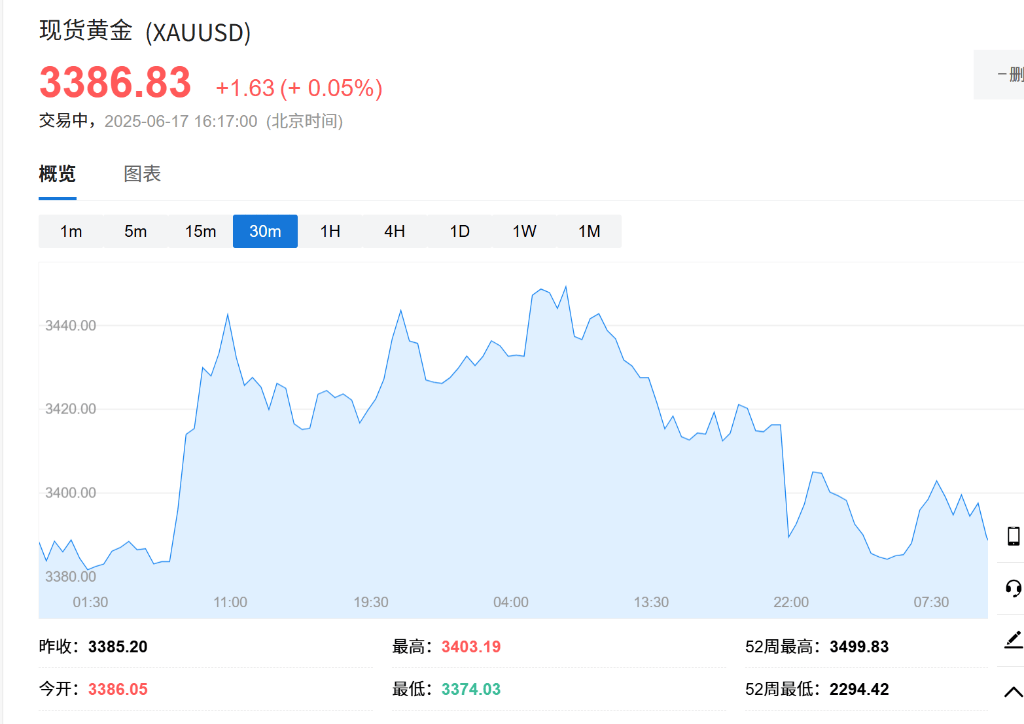Click the 22:00 time axis label
Screen dimensions: 1024x724
791,602
